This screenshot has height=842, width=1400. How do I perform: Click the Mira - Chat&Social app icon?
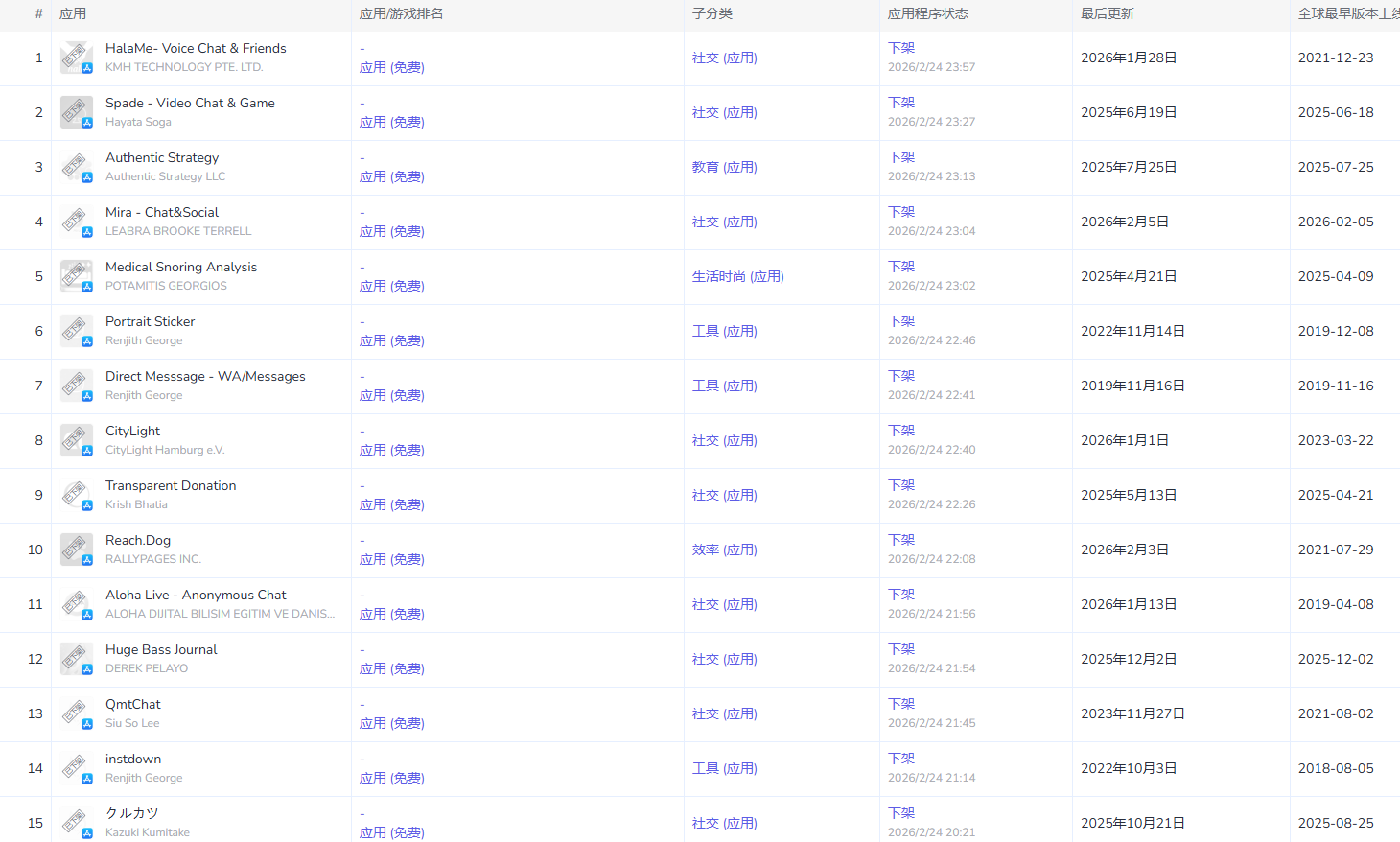(77, 222)
